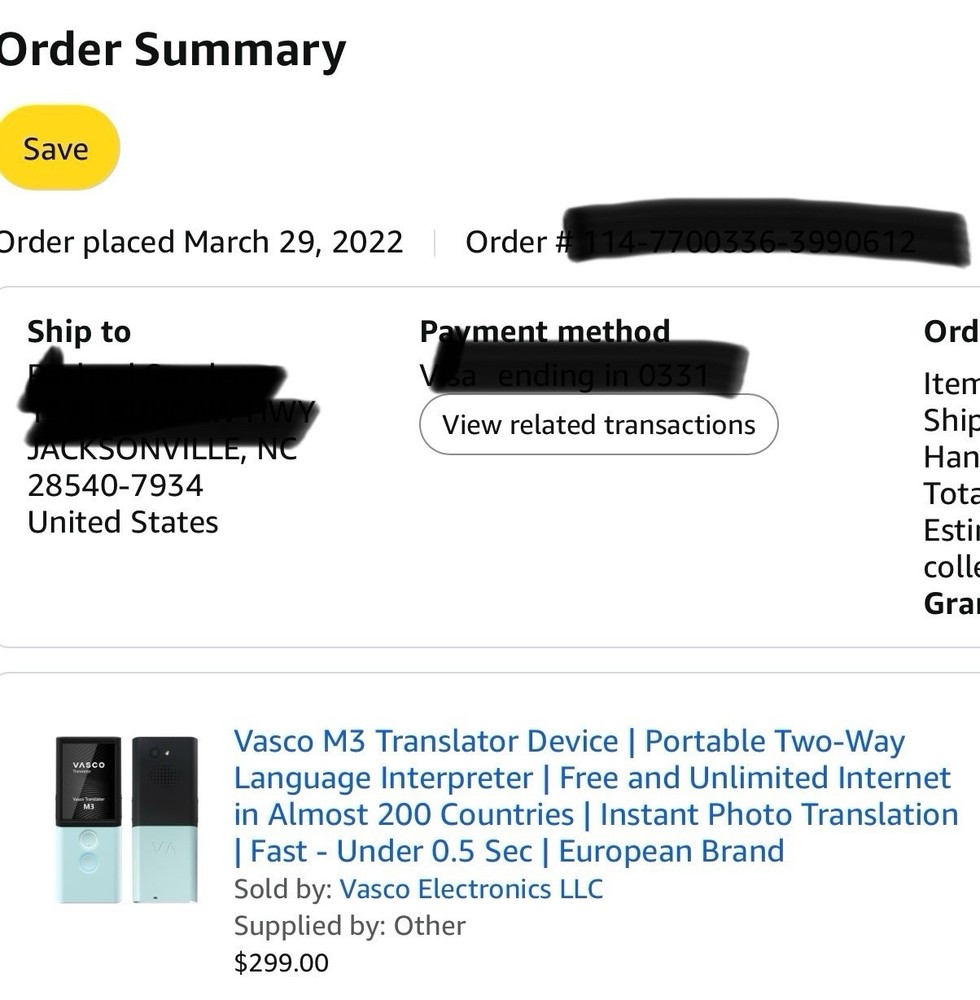Select the Order placed March 29, 2022 text
The width and height of the screenshot is (980, 1000).
click(x=200, y=242)
